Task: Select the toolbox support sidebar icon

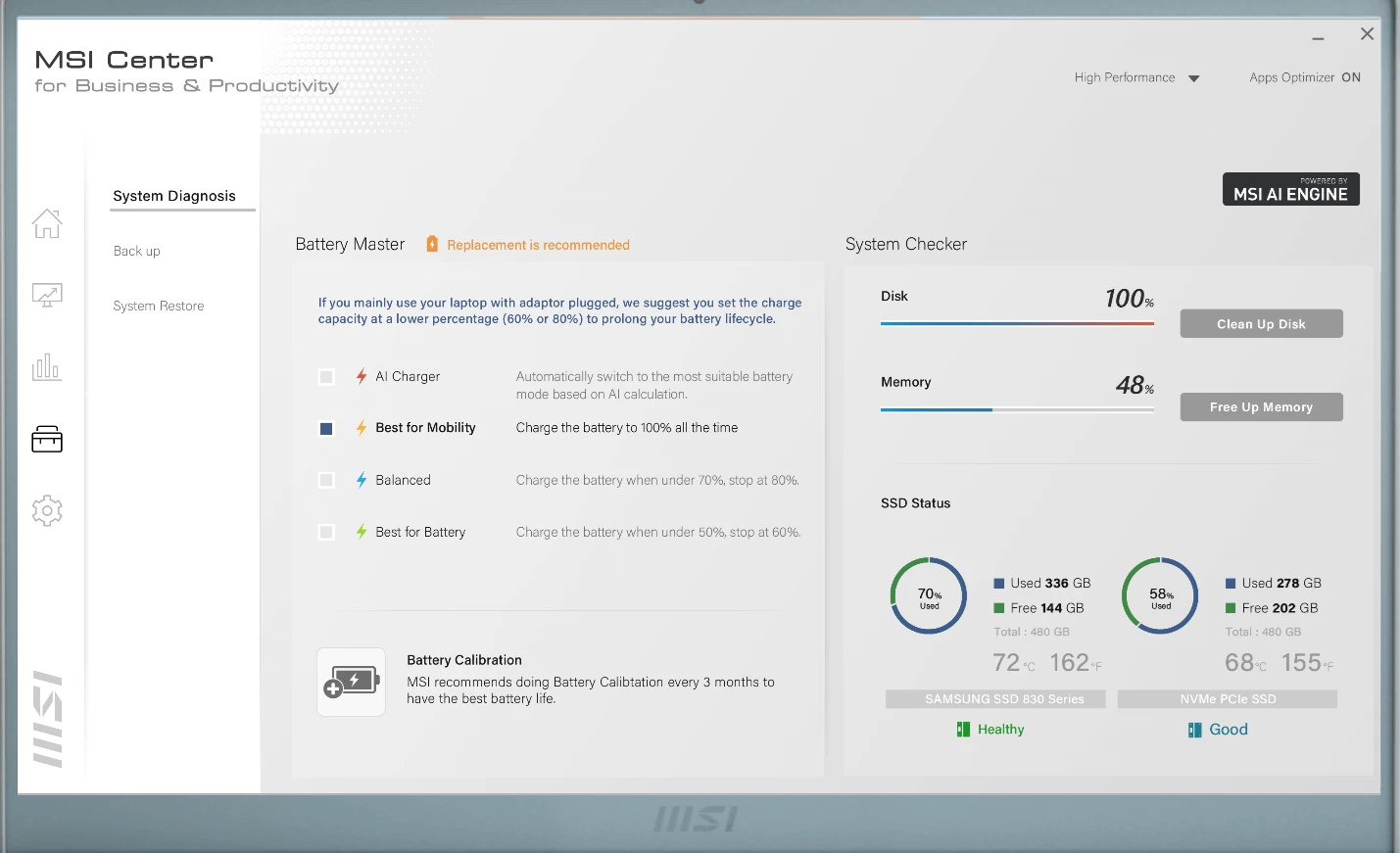Action: (47, 439)
